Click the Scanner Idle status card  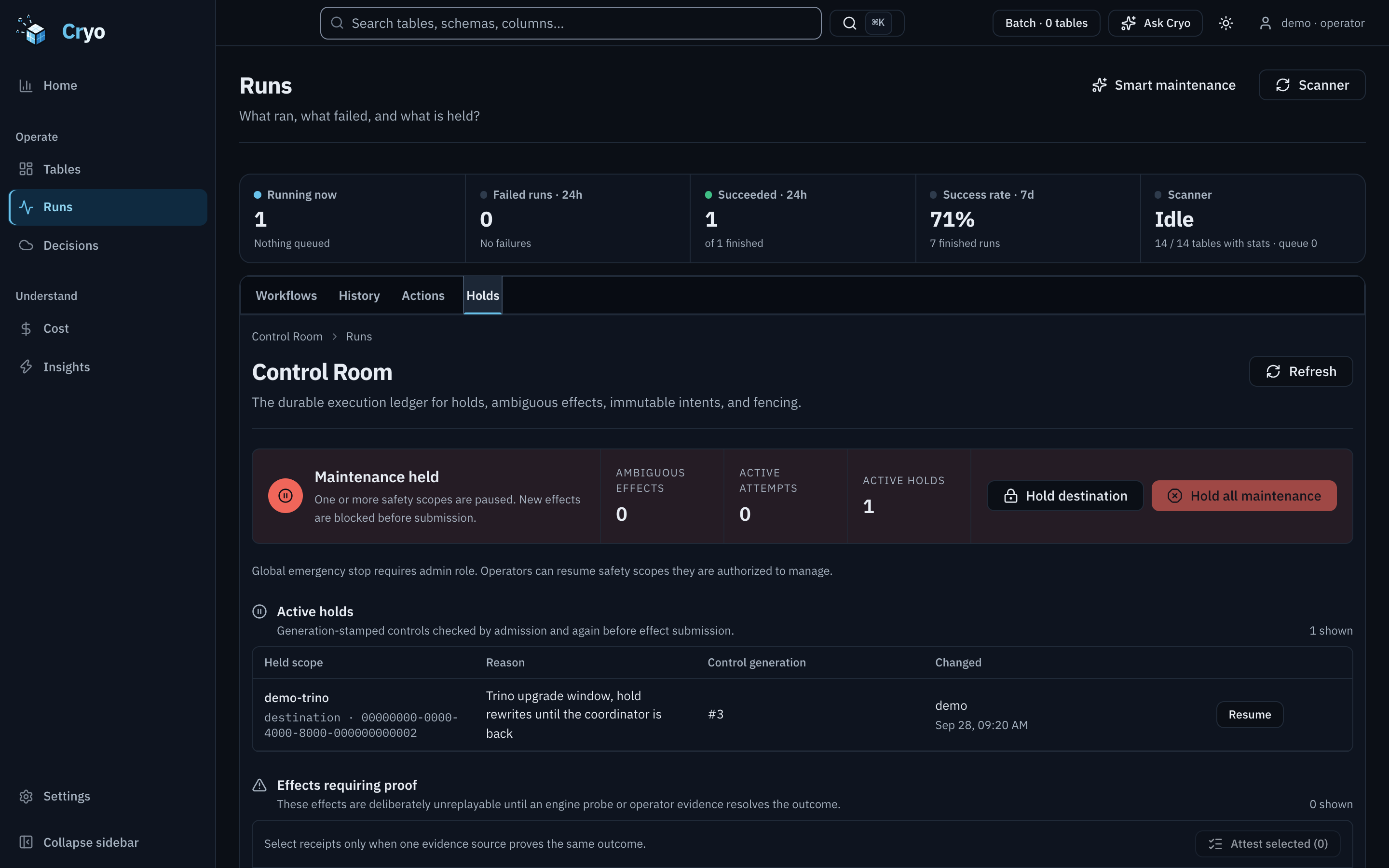(x=1253, y=219)
